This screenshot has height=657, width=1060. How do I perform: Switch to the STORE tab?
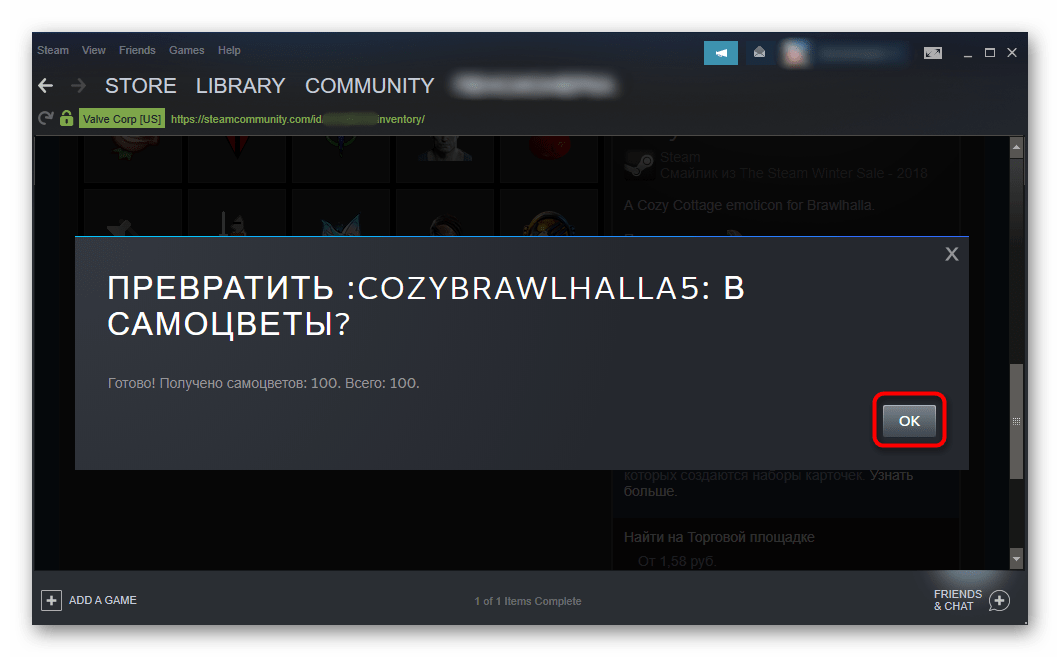[x=141, y=86]
